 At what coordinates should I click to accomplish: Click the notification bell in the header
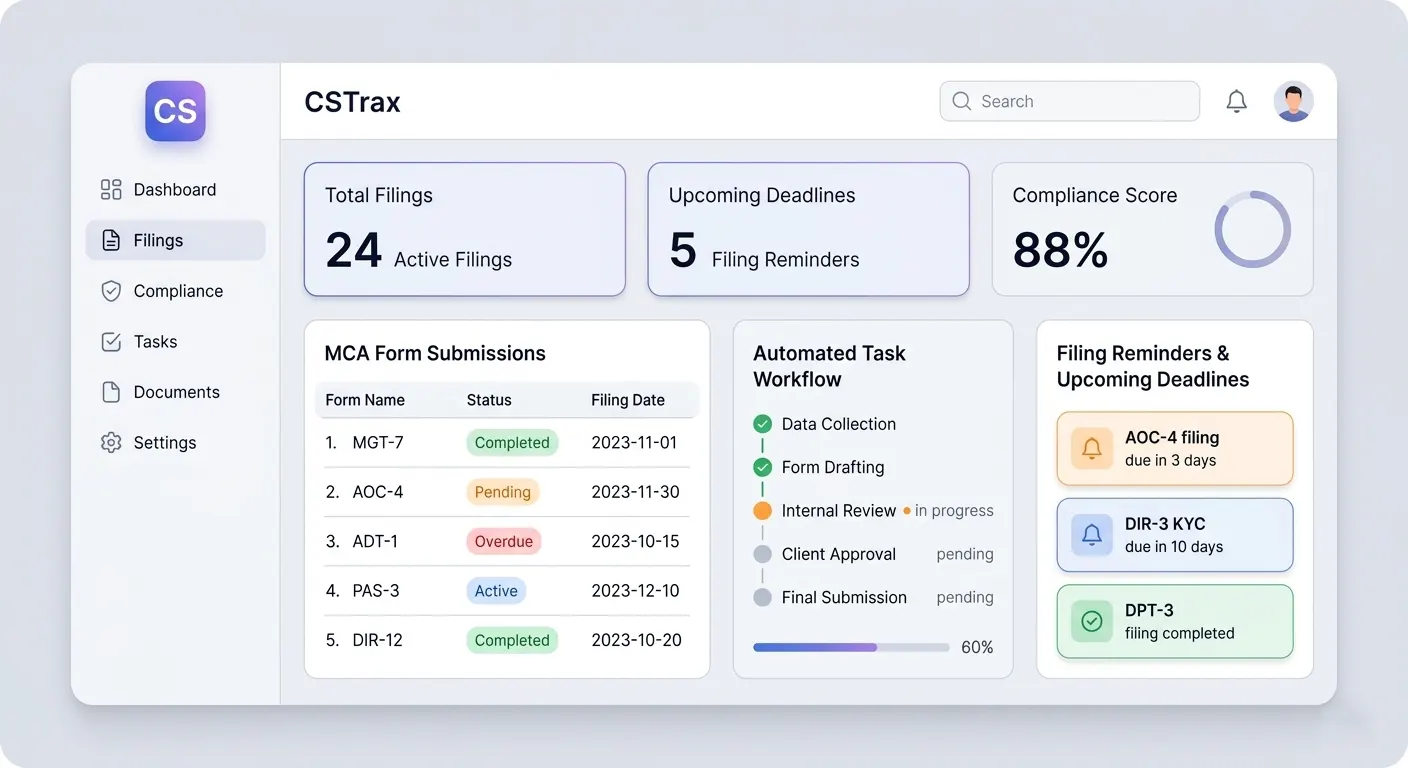click(x=1236, y=101)
